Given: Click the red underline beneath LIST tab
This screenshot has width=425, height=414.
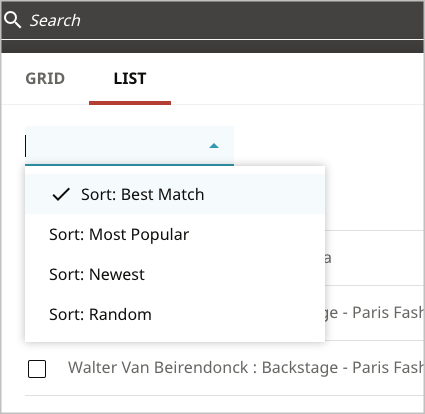Looking at the screenshot, I should 130,103.
